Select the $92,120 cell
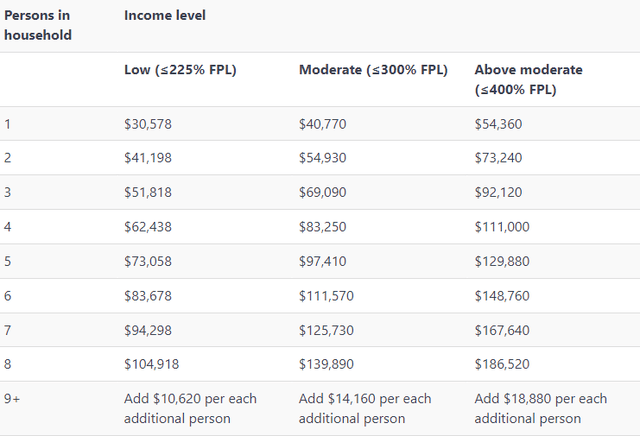The width and height of the screenshot is (640, 436). tap(498, 192)
